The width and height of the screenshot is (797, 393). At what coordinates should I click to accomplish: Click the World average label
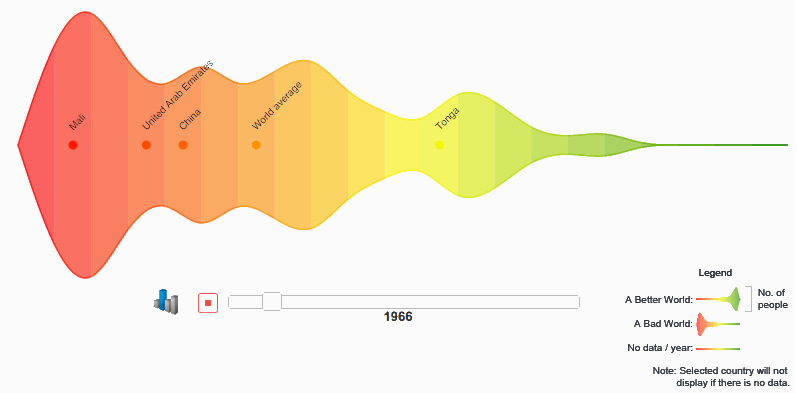[277, 106]
